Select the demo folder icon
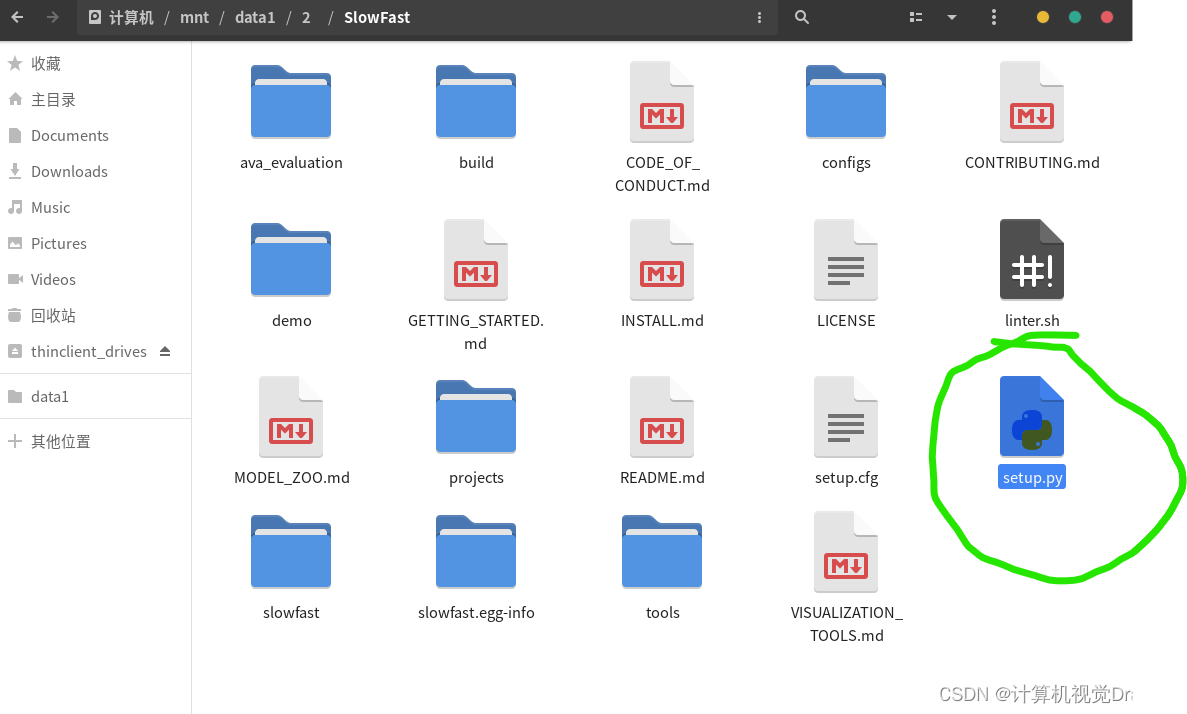This screenshot has height=714, width=1187. pyautogui.click(x=291, y=259)
